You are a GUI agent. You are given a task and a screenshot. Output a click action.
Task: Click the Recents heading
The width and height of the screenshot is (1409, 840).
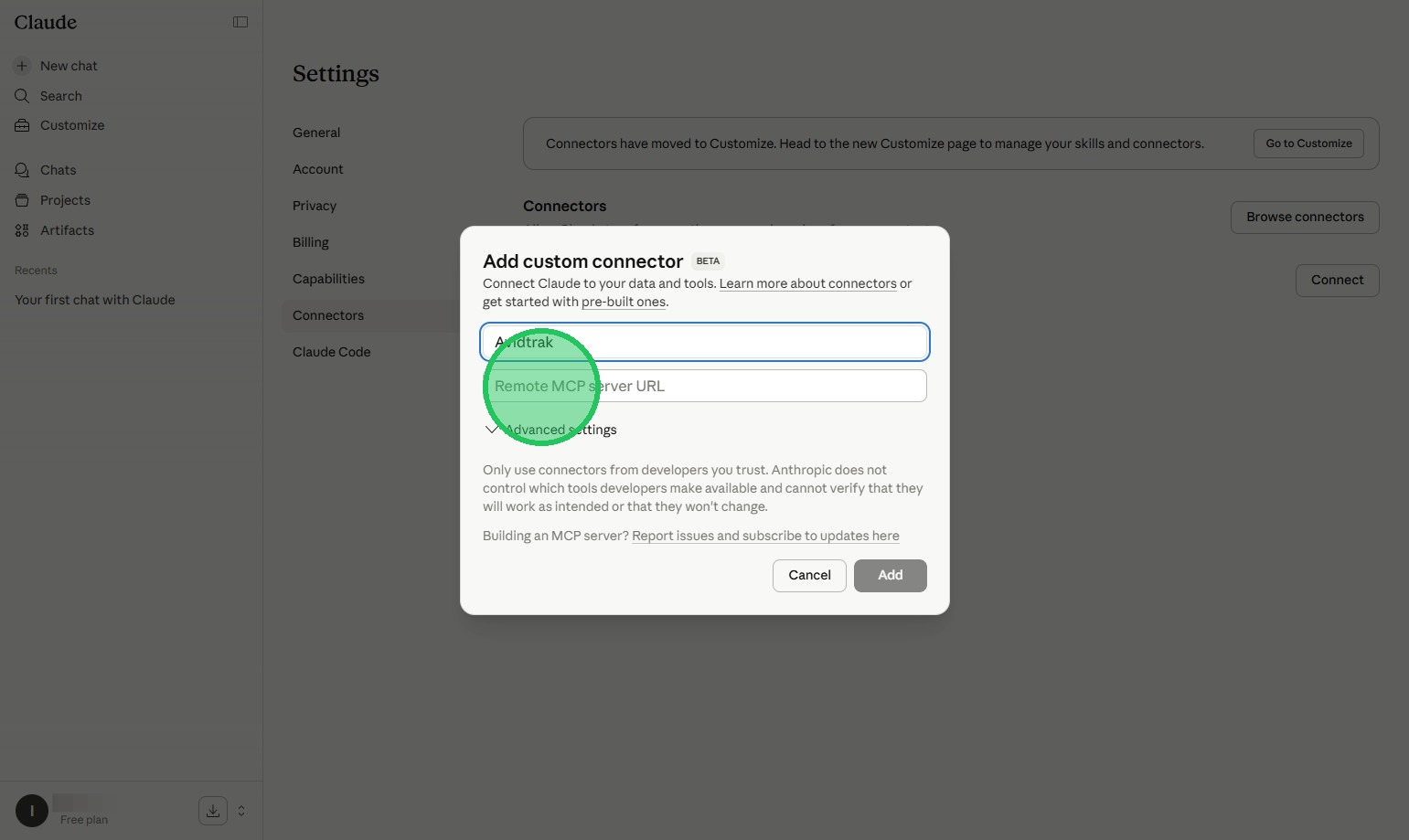(36, 271)
